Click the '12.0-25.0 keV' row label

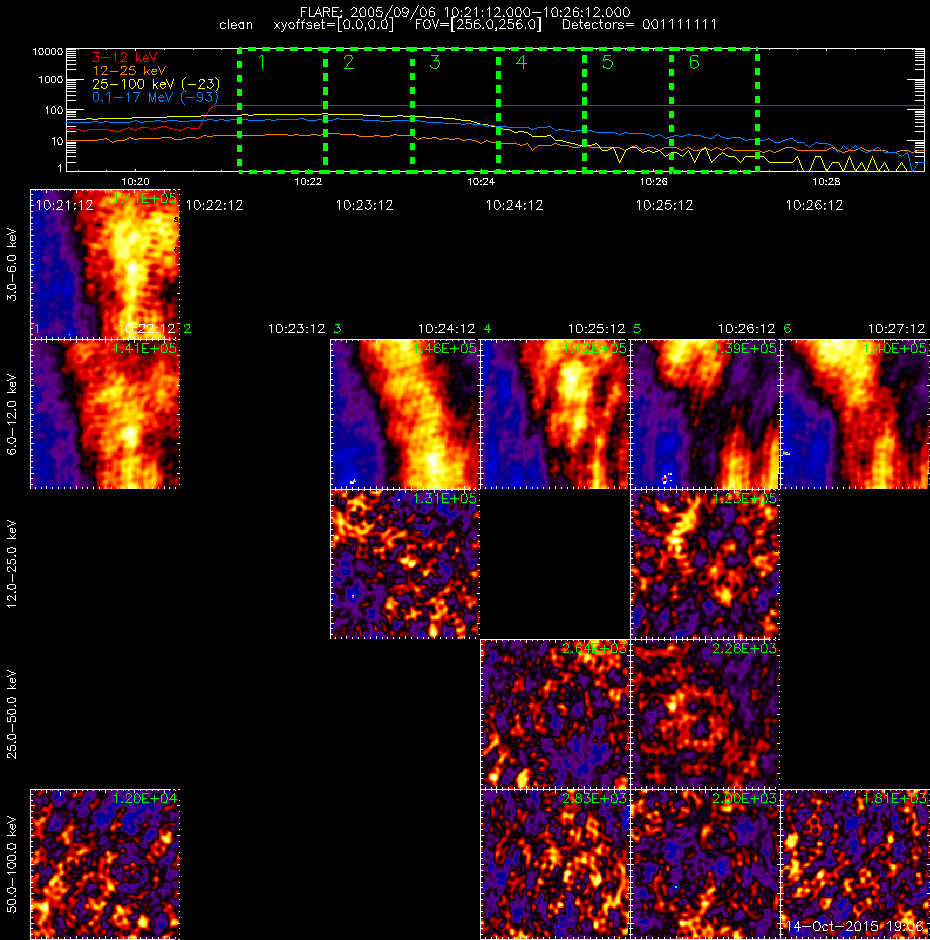click(12, 564)
